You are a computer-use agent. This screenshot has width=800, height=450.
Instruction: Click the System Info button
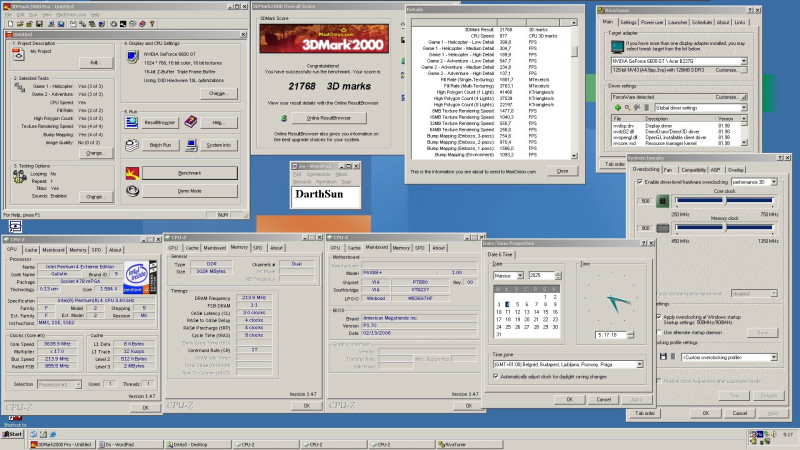point(218,145)
